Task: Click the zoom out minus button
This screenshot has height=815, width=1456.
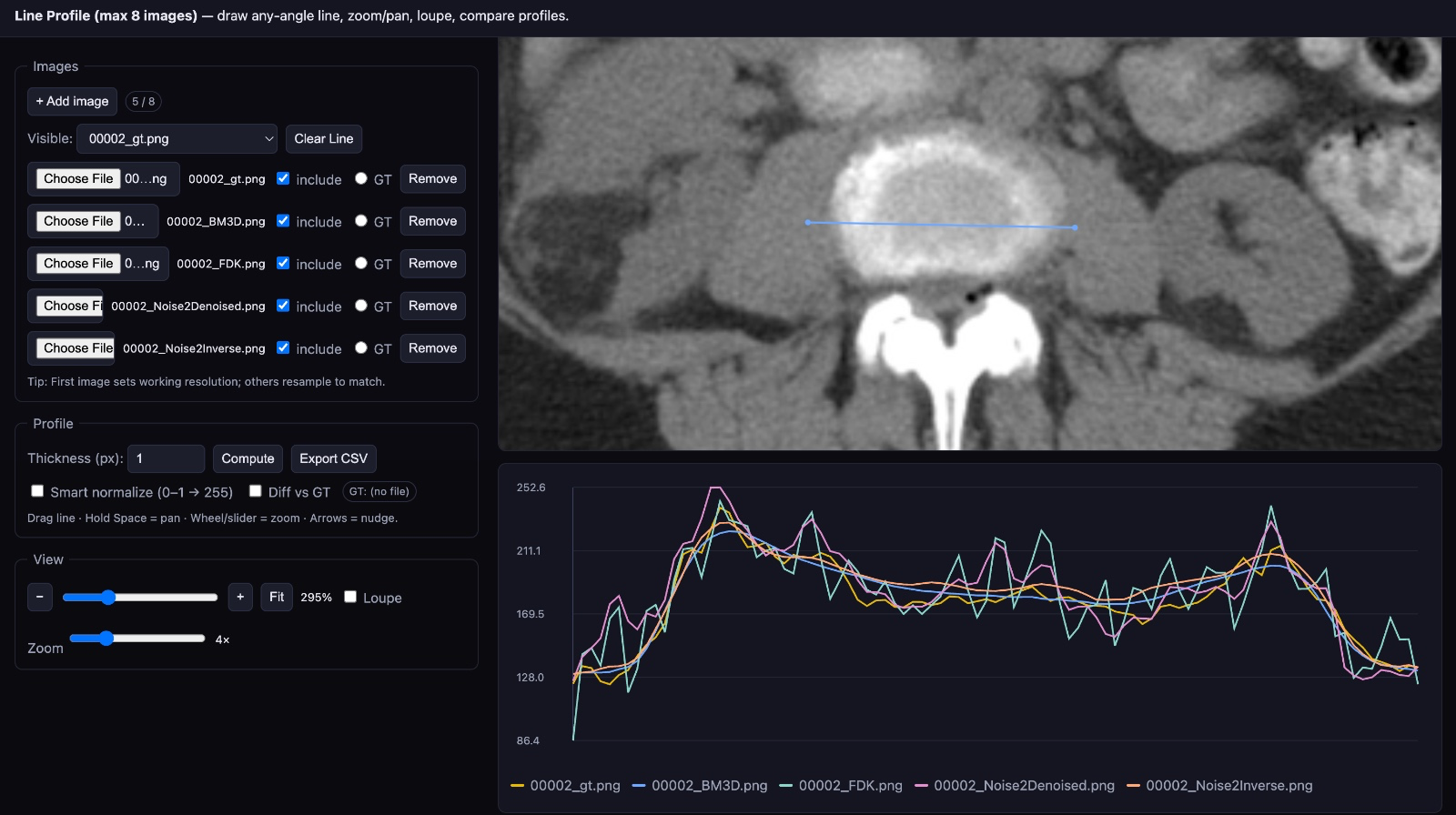Action: click(40, 597)
